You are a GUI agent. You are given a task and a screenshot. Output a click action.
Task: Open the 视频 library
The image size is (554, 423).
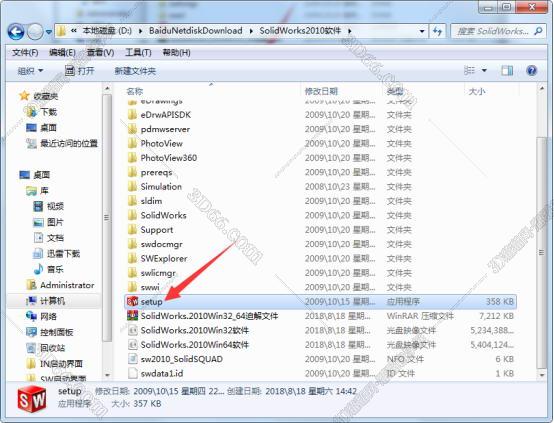coord(48,206)
